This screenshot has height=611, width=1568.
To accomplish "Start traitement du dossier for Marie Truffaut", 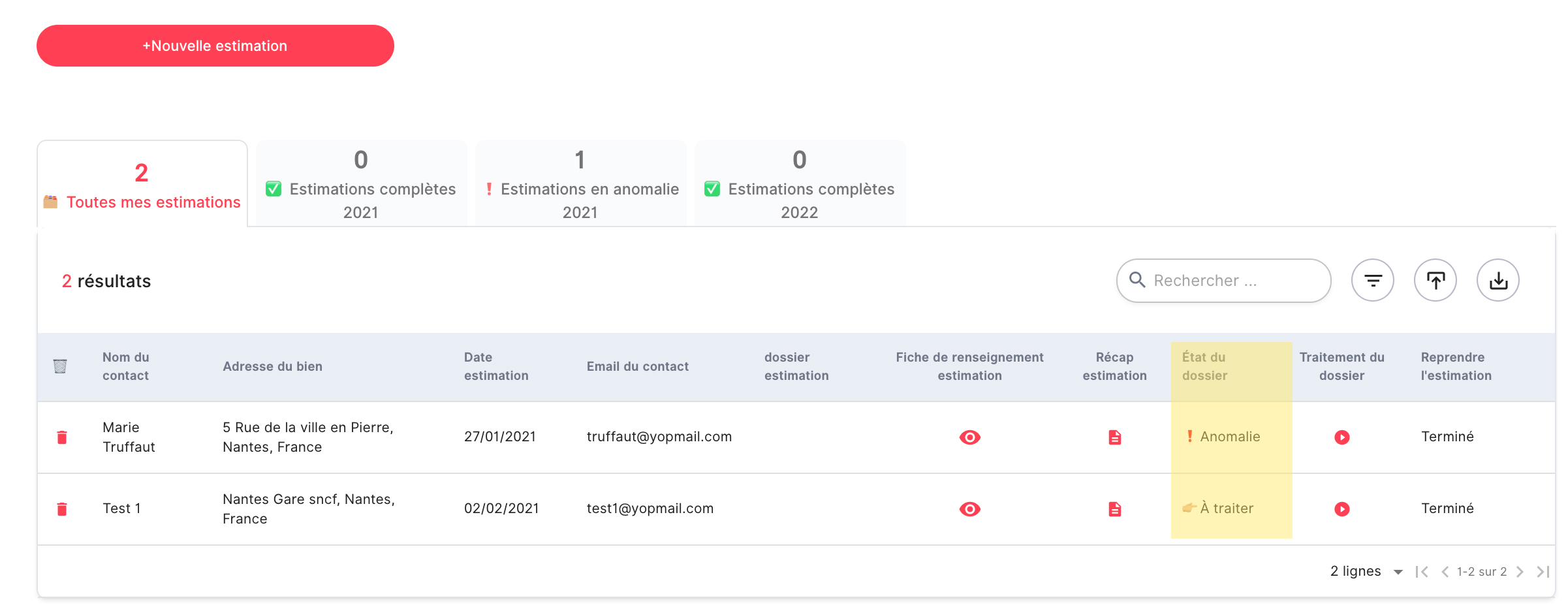I will click(x=1342, y=437).
